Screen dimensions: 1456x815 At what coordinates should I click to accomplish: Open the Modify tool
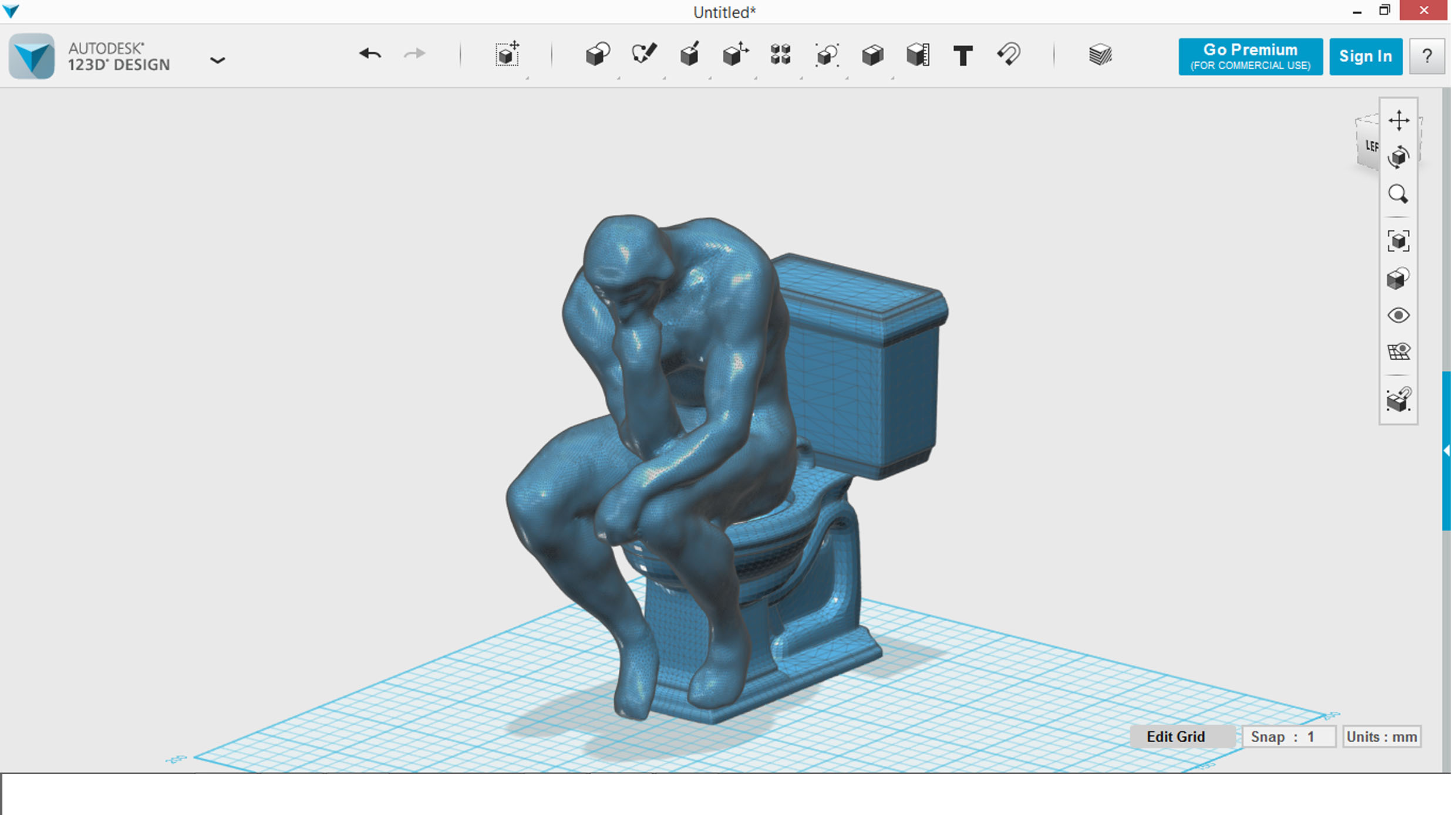[735, 55]
